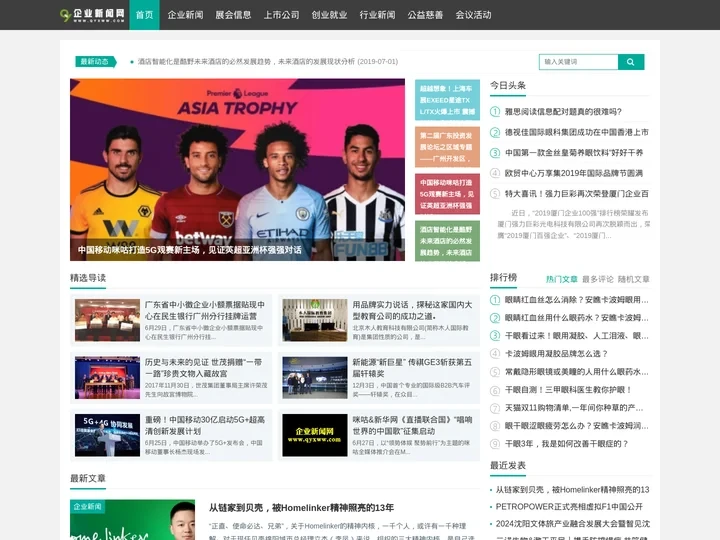Open ranking item 干眼3年，我是如何改善干眼症的？
Viewport: 720px width, 540px height.
(567, 444)
